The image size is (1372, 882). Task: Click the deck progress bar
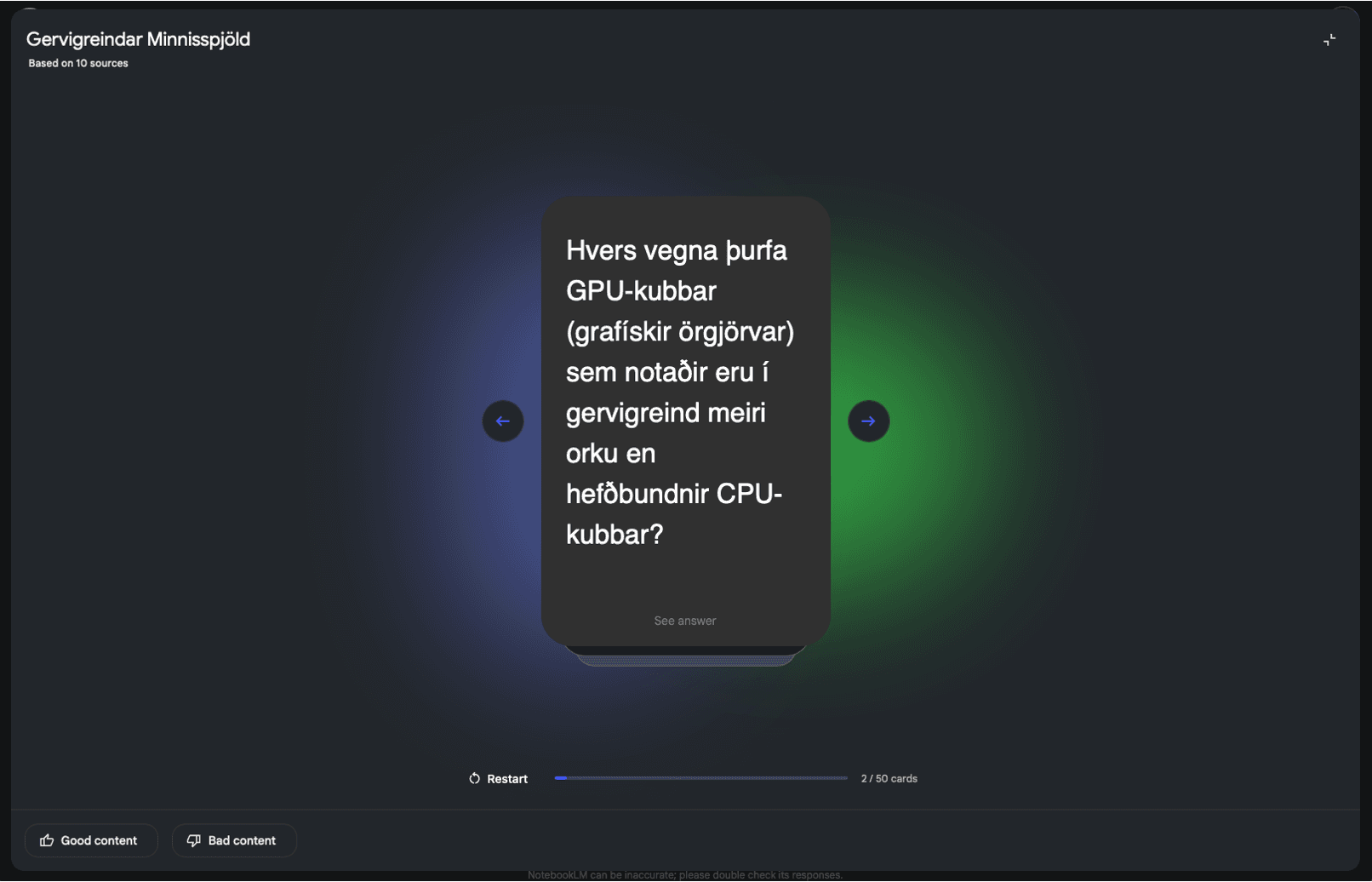pos(700,777)
